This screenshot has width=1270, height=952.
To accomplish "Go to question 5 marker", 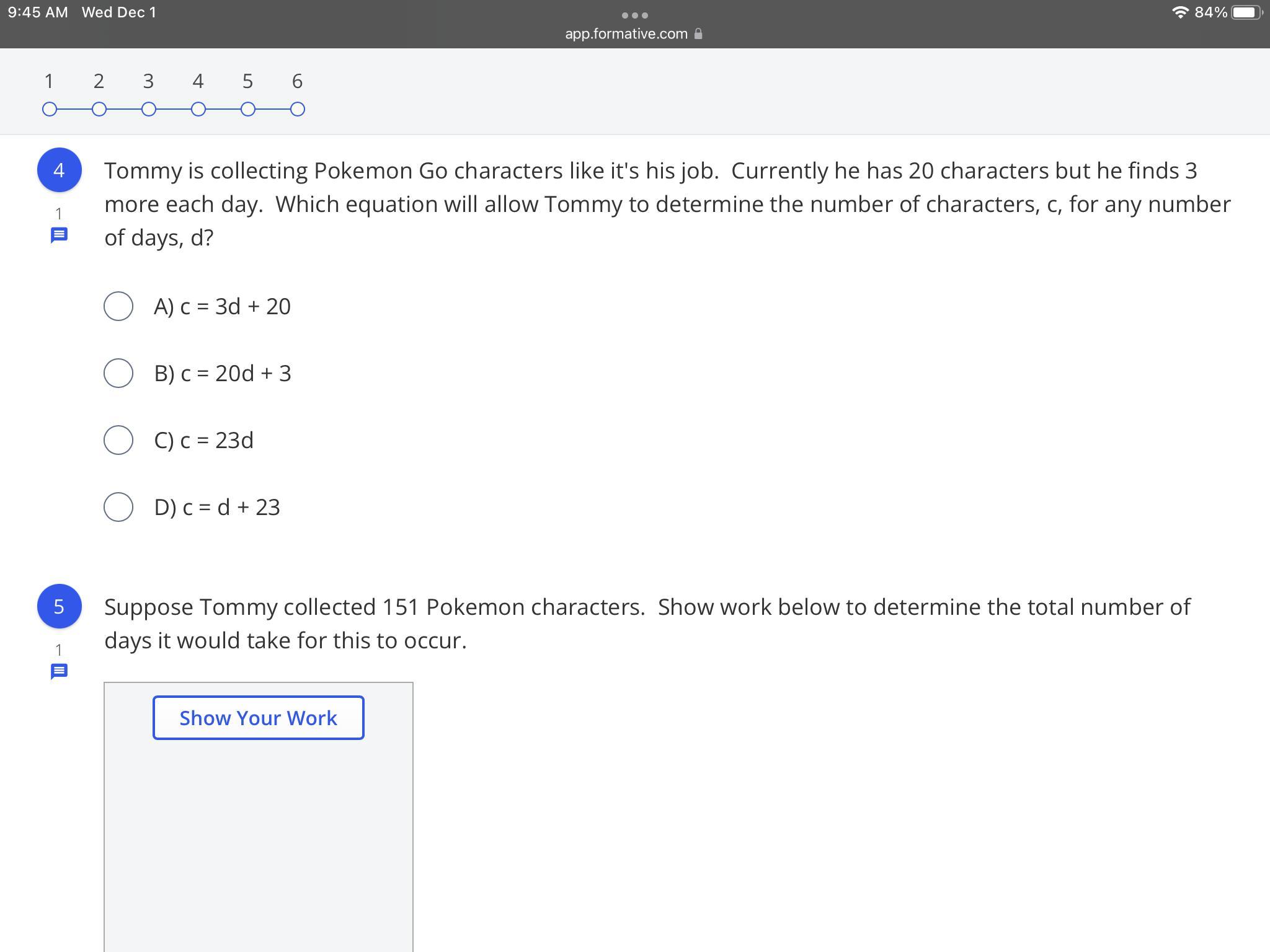I will click(248, 110).
